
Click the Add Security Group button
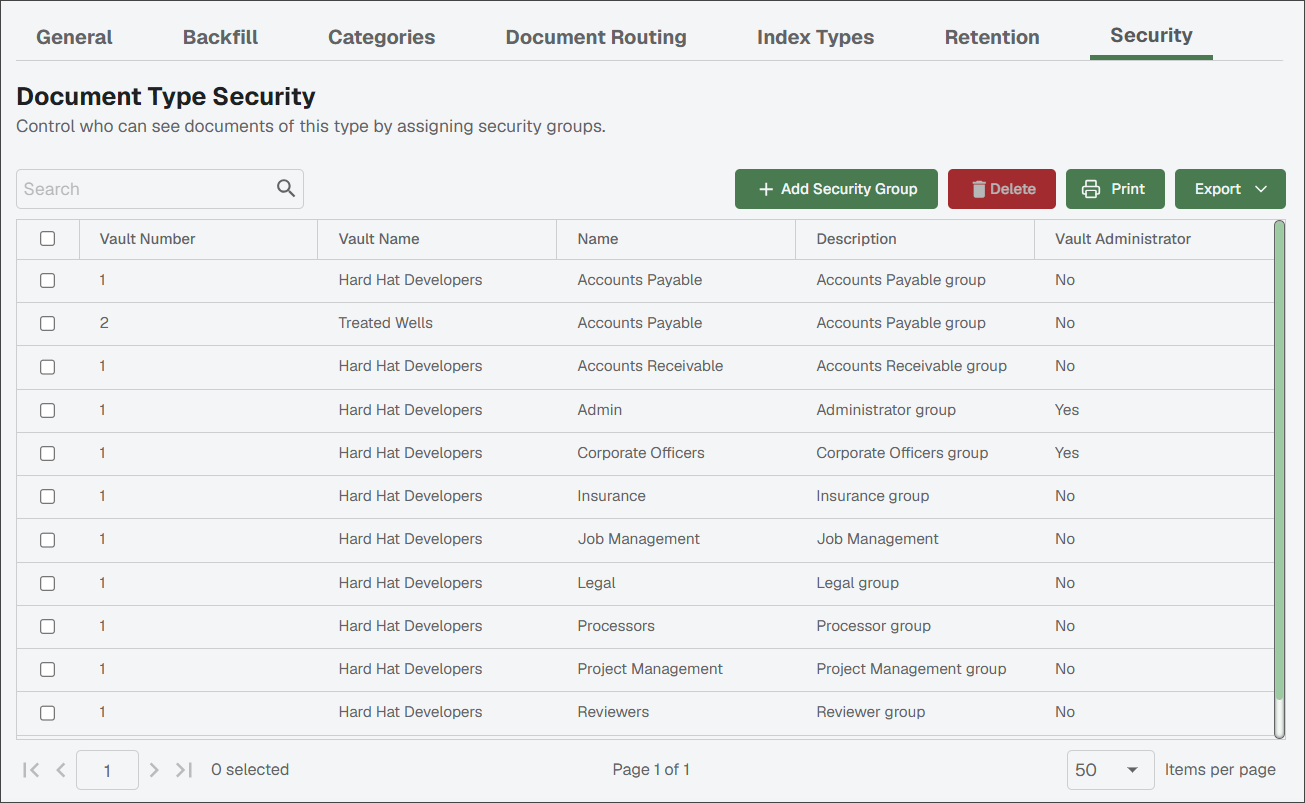click(x=836, y=189)
